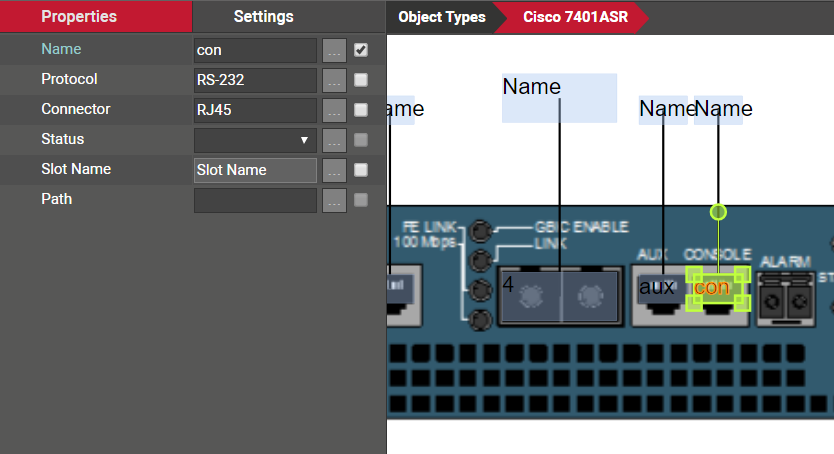Image resolution: width=834 pixels, height=454 pixels.
Task: Enable the Connector property checkbox
Action: 361,110
